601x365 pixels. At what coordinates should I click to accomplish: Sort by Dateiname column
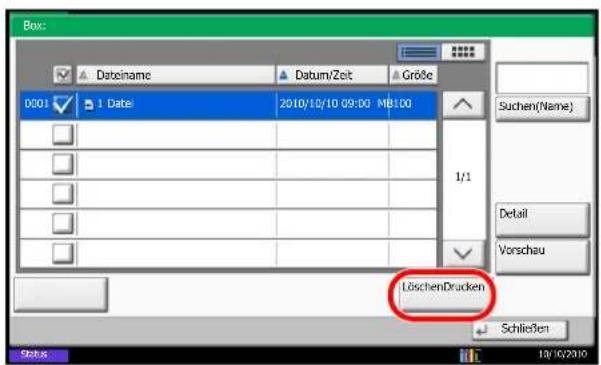[x=176, y=75]
